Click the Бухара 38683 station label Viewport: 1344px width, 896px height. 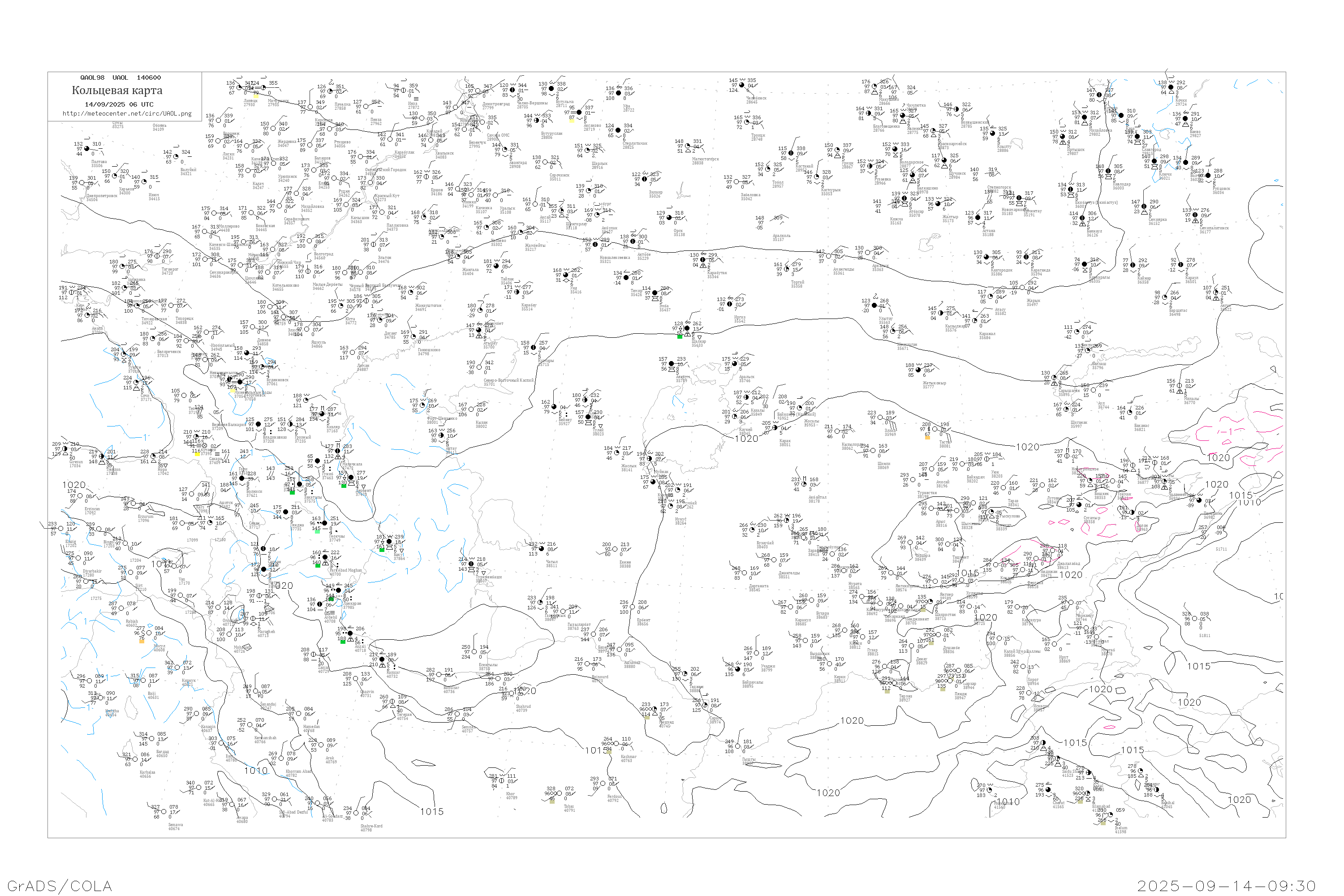pyautogui.click(x=822, y=616)
